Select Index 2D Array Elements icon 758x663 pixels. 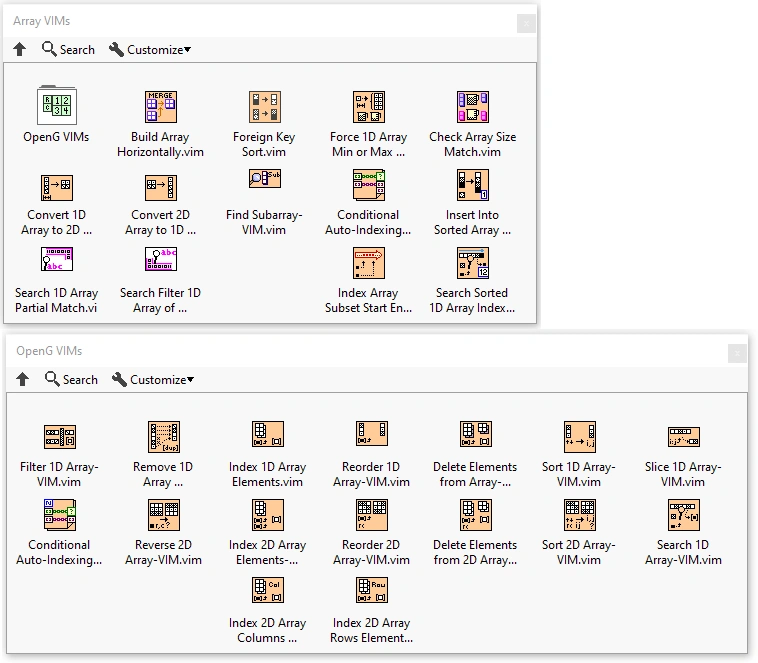click(x=268, y=515)
